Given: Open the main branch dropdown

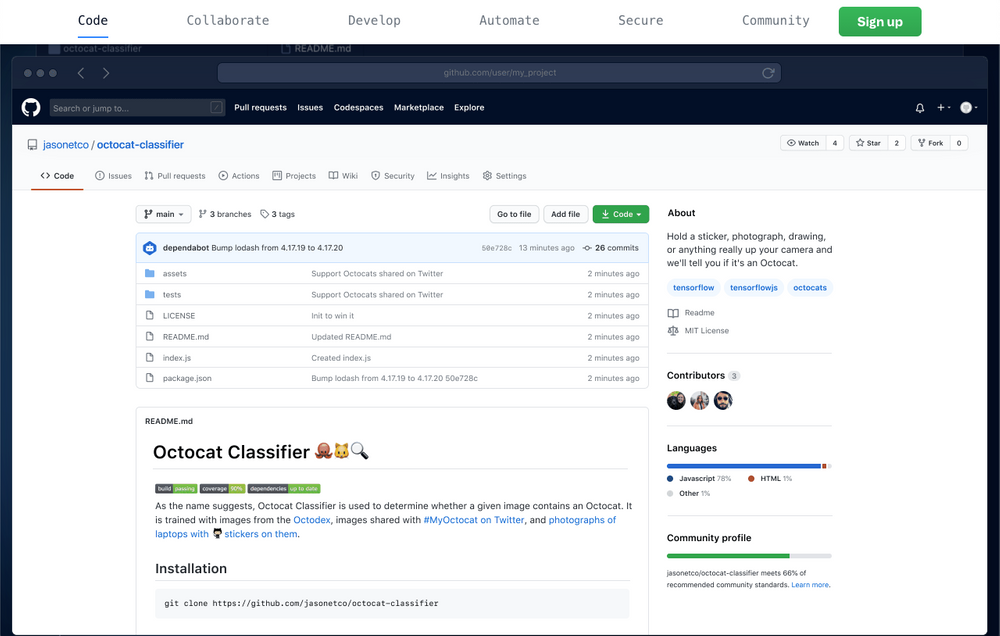Looking at the screenshot, I should pyautogui.click(x=163, y=213).
